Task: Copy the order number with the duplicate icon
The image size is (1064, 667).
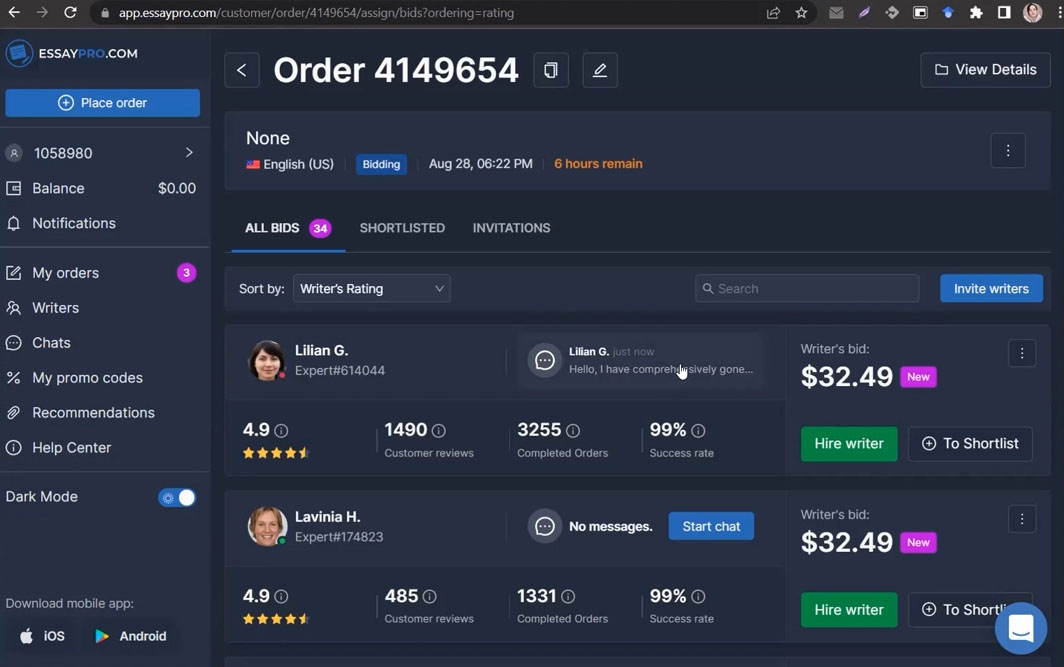Action: click(551, 70)
